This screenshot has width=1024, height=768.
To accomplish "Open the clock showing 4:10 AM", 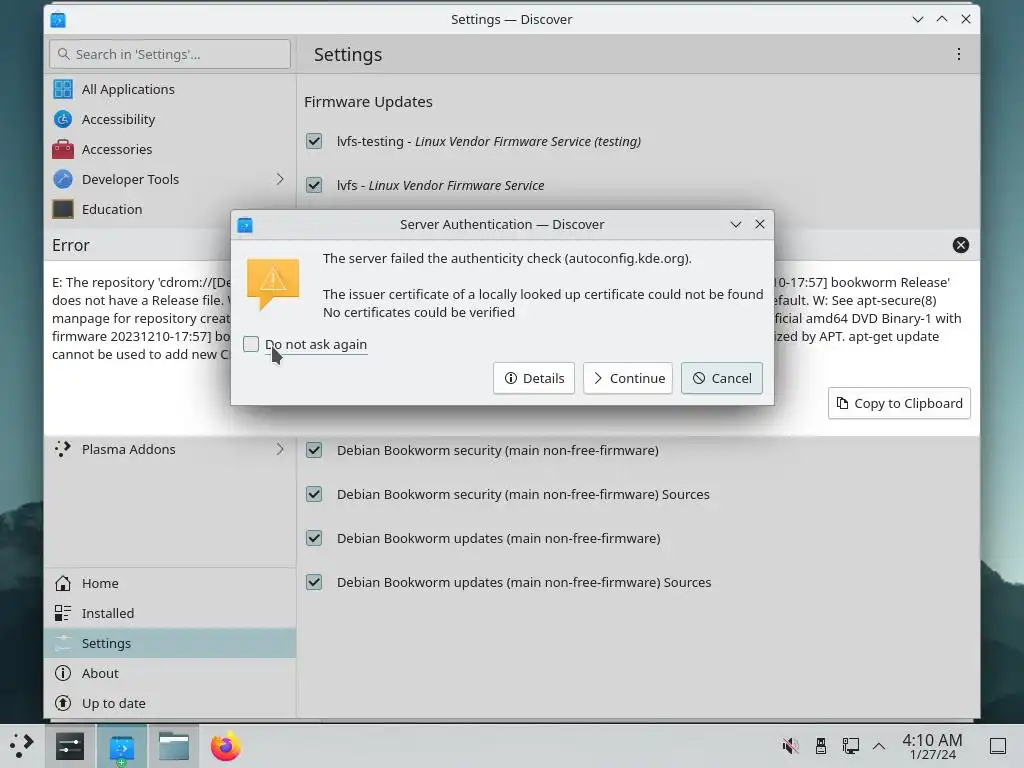I will (x=932, y=746).
